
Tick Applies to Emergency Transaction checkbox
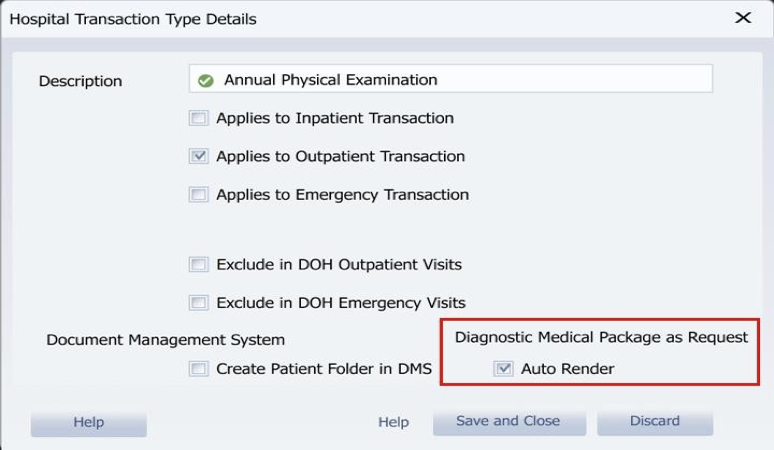pos(198,194)
